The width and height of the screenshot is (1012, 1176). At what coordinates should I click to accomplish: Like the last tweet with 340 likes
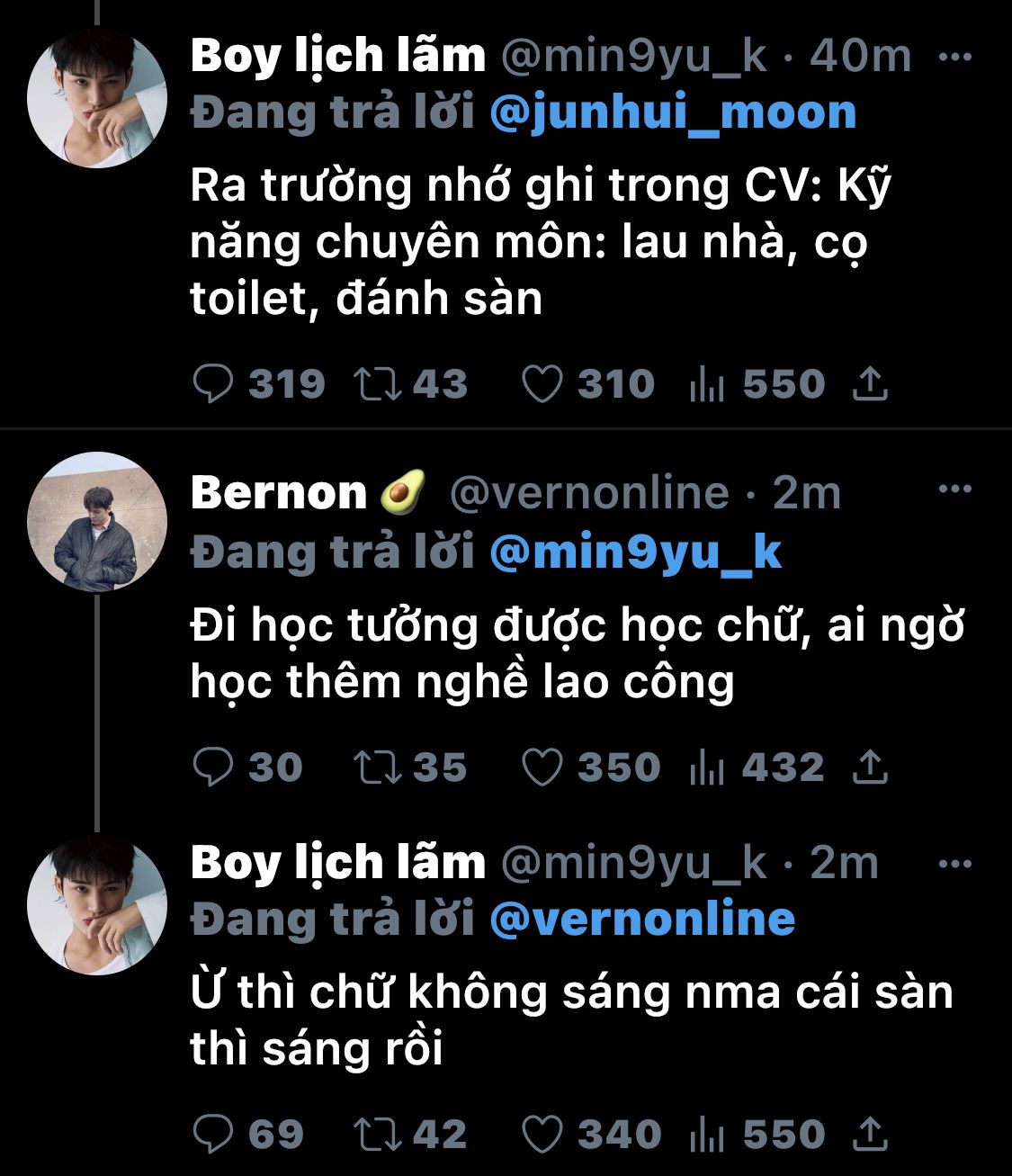[542, 1135]
